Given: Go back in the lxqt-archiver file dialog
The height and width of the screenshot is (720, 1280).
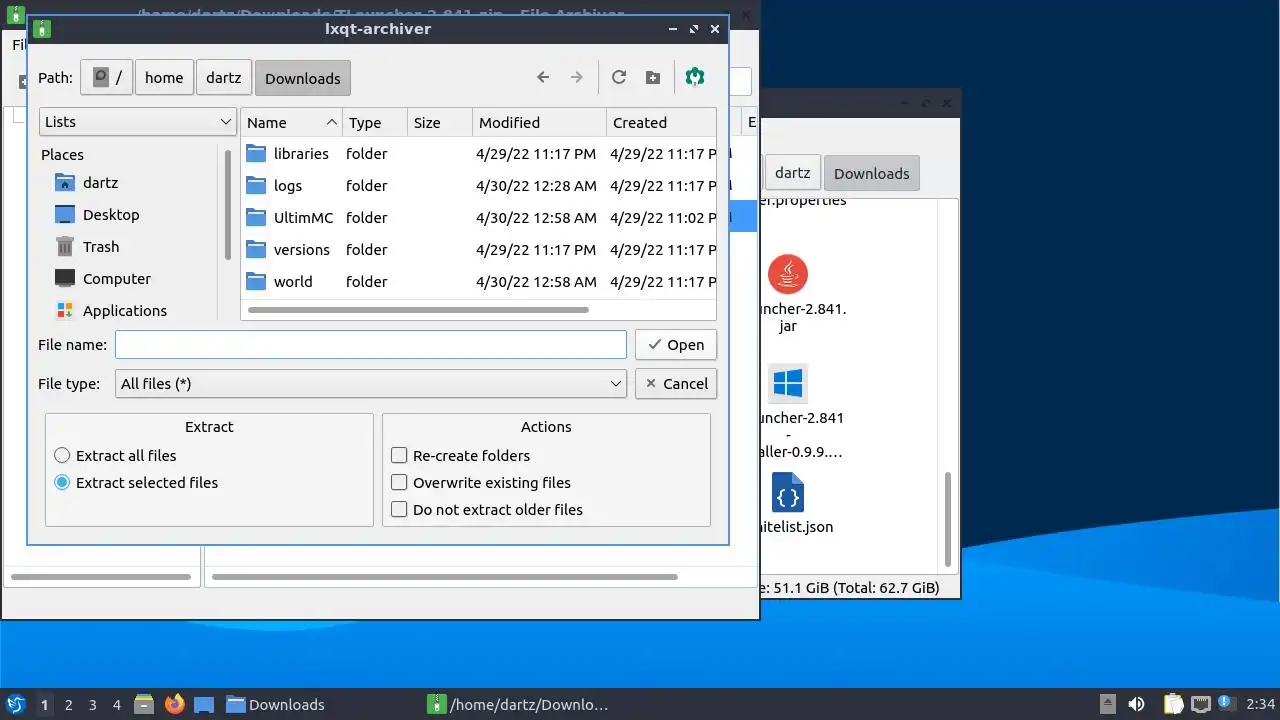Looking at the screenshot, I should [x=543, y=77].
